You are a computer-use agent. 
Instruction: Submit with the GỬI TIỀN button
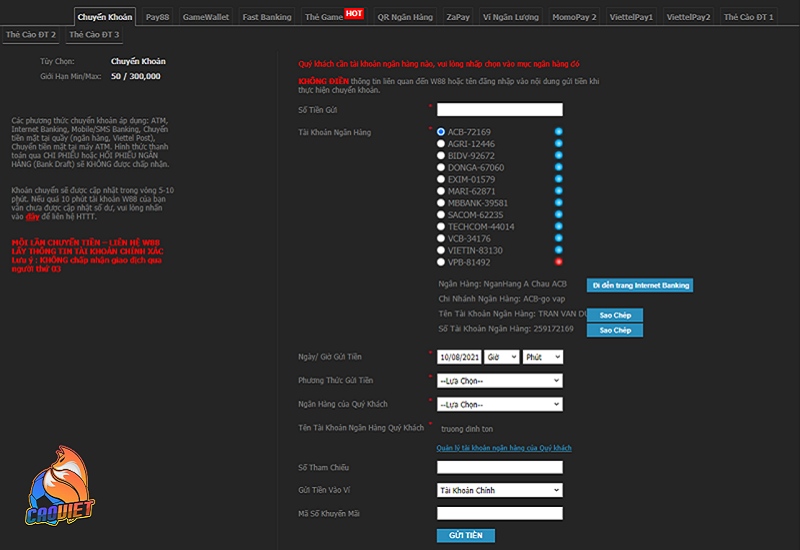[466, 535]
